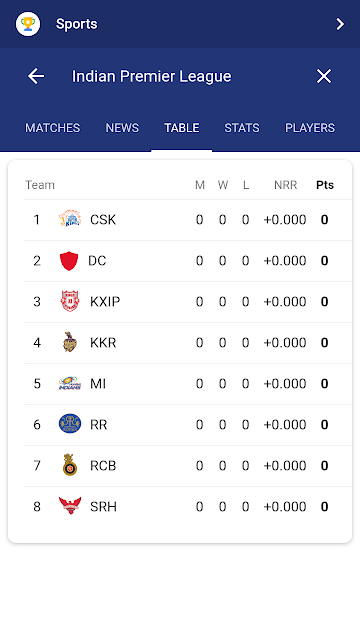Click the RCB team logo
Screen dimensions: 360x640
pyautogui.click(x=70, y=465)
